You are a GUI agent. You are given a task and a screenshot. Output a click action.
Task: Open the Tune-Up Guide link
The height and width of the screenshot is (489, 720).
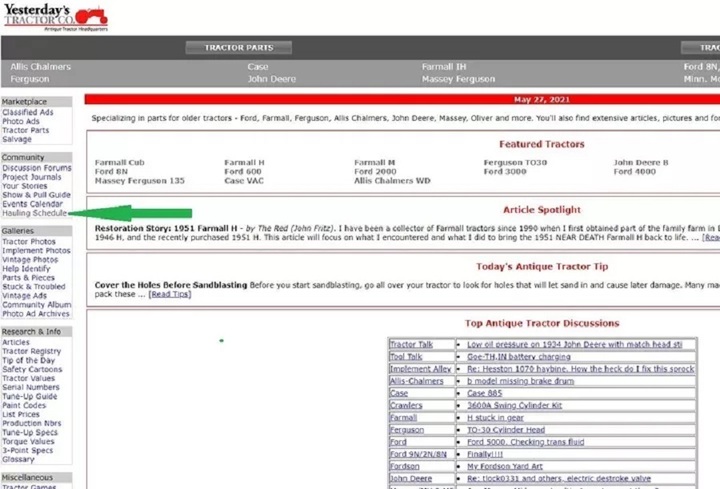click(x=30, y=396)
